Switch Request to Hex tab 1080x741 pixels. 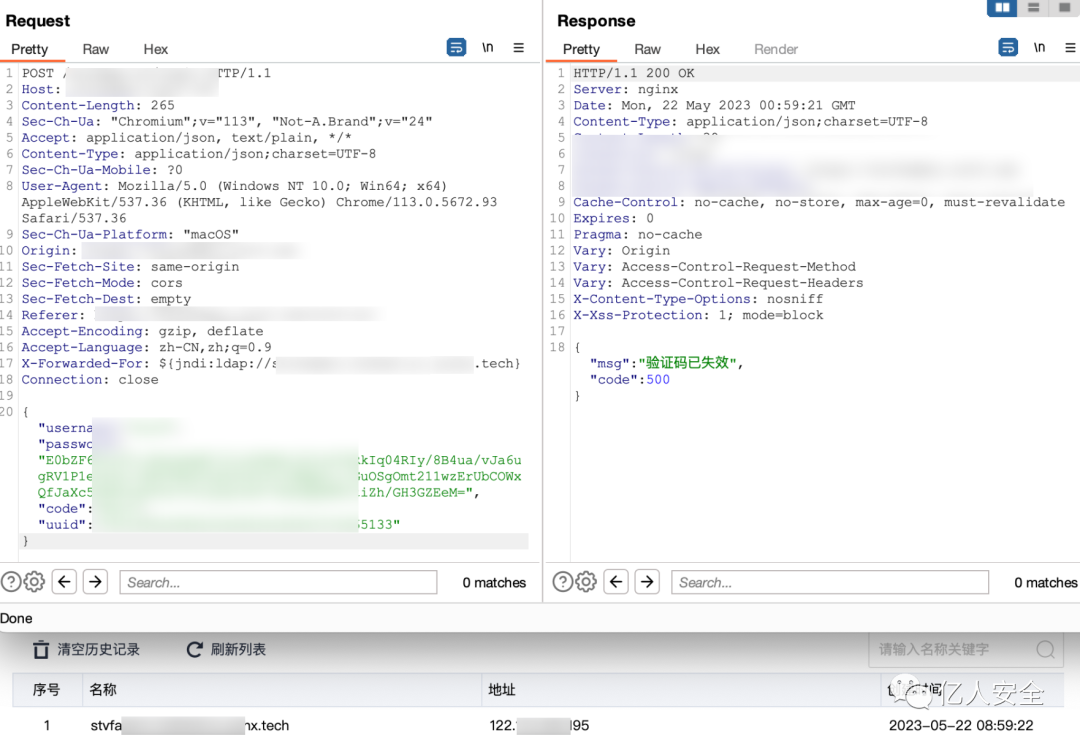[x=156, y=49]
